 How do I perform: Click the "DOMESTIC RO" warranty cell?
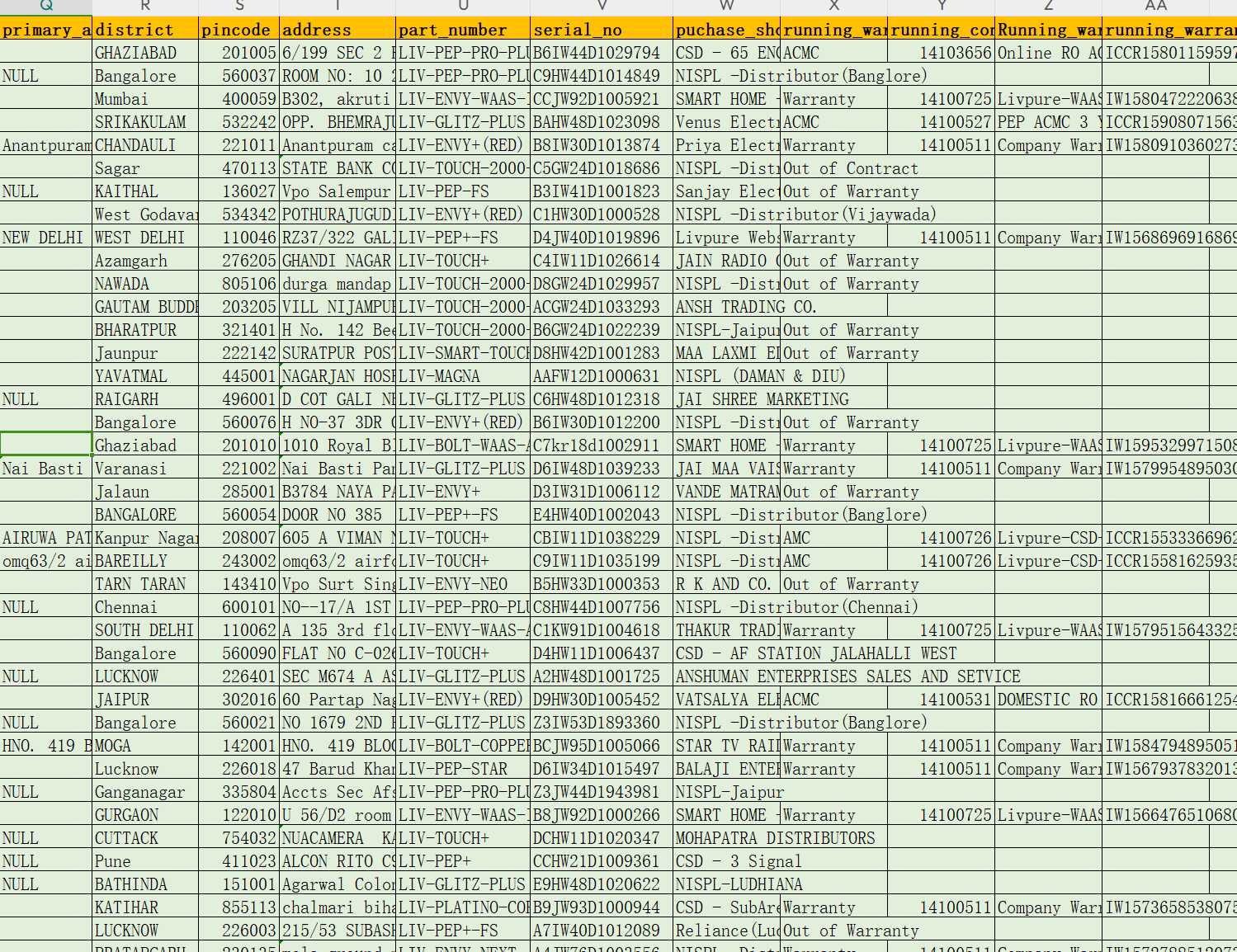(1048, 700)
